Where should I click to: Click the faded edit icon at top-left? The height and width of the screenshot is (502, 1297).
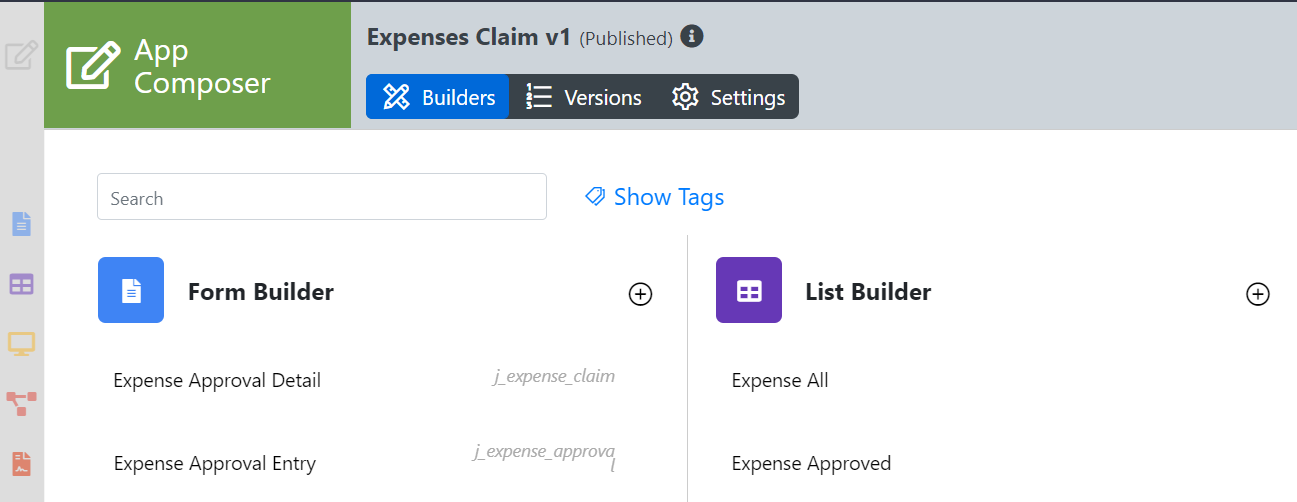pyautogui.click(x=21, y=55)
